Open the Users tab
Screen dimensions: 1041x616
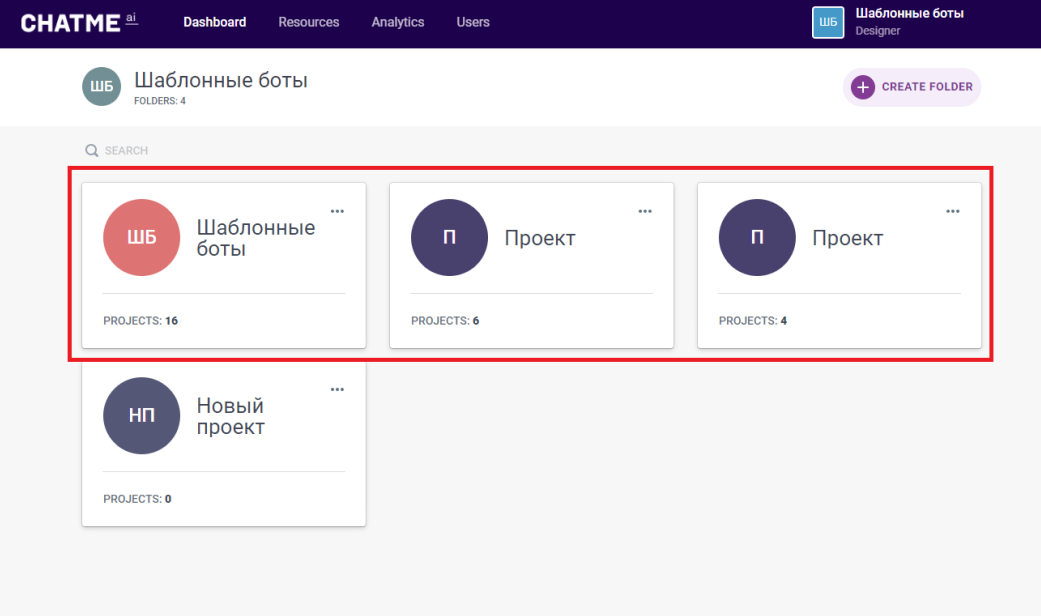tap(473, 22)
